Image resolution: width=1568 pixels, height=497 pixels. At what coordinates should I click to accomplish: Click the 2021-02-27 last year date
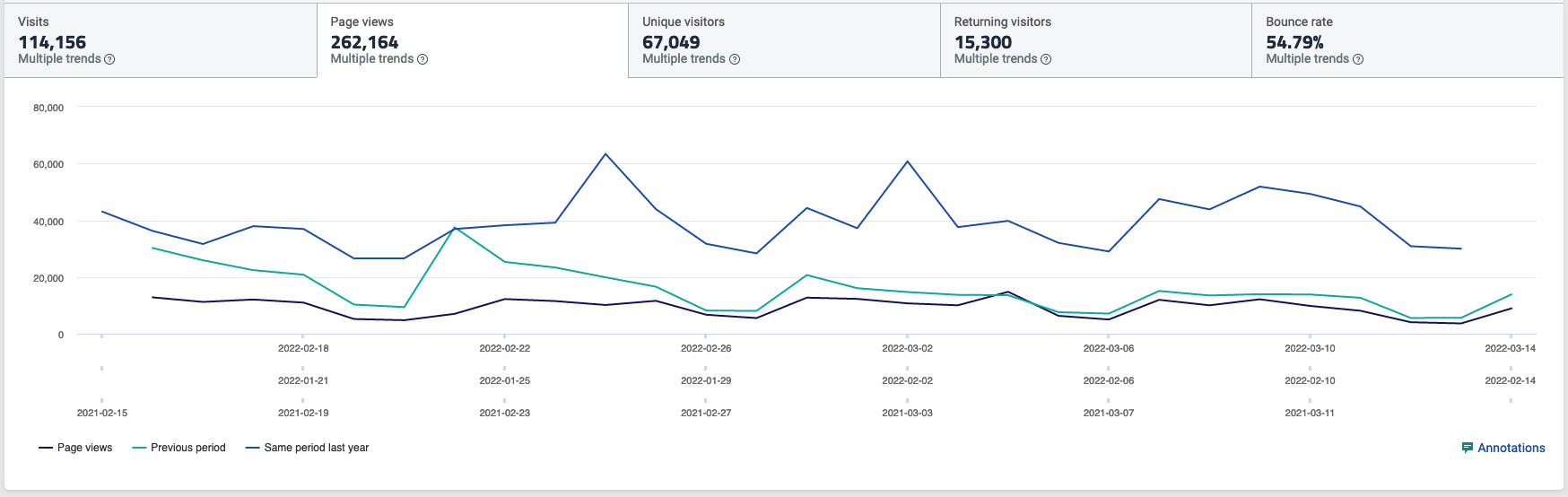pos(706,413)
